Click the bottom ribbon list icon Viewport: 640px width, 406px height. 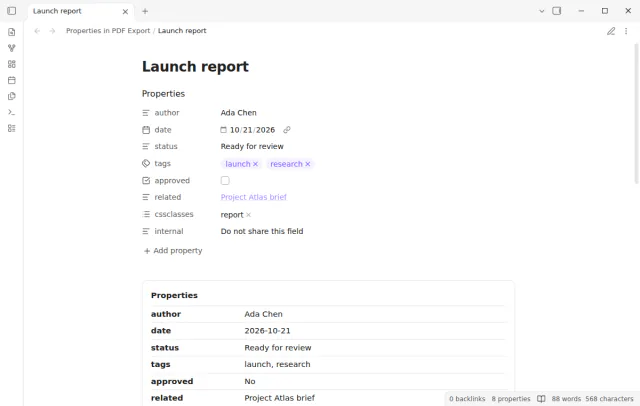(11, 129)
